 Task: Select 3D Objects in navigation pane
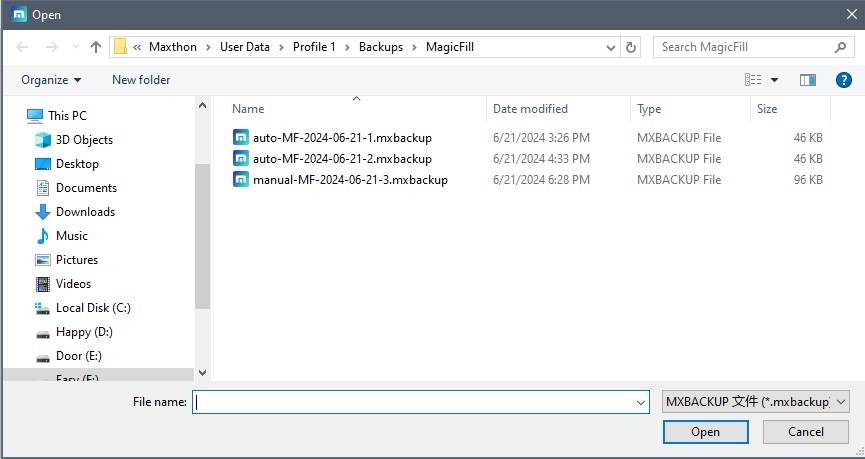click(84, 140)
